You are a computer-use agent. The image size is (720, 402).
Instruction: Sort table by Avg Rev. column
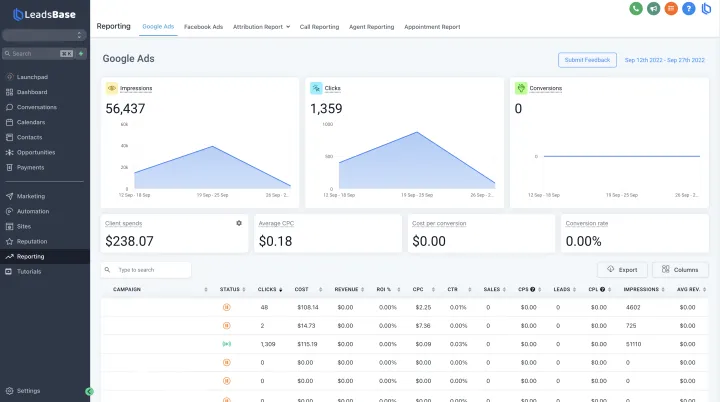691,289
